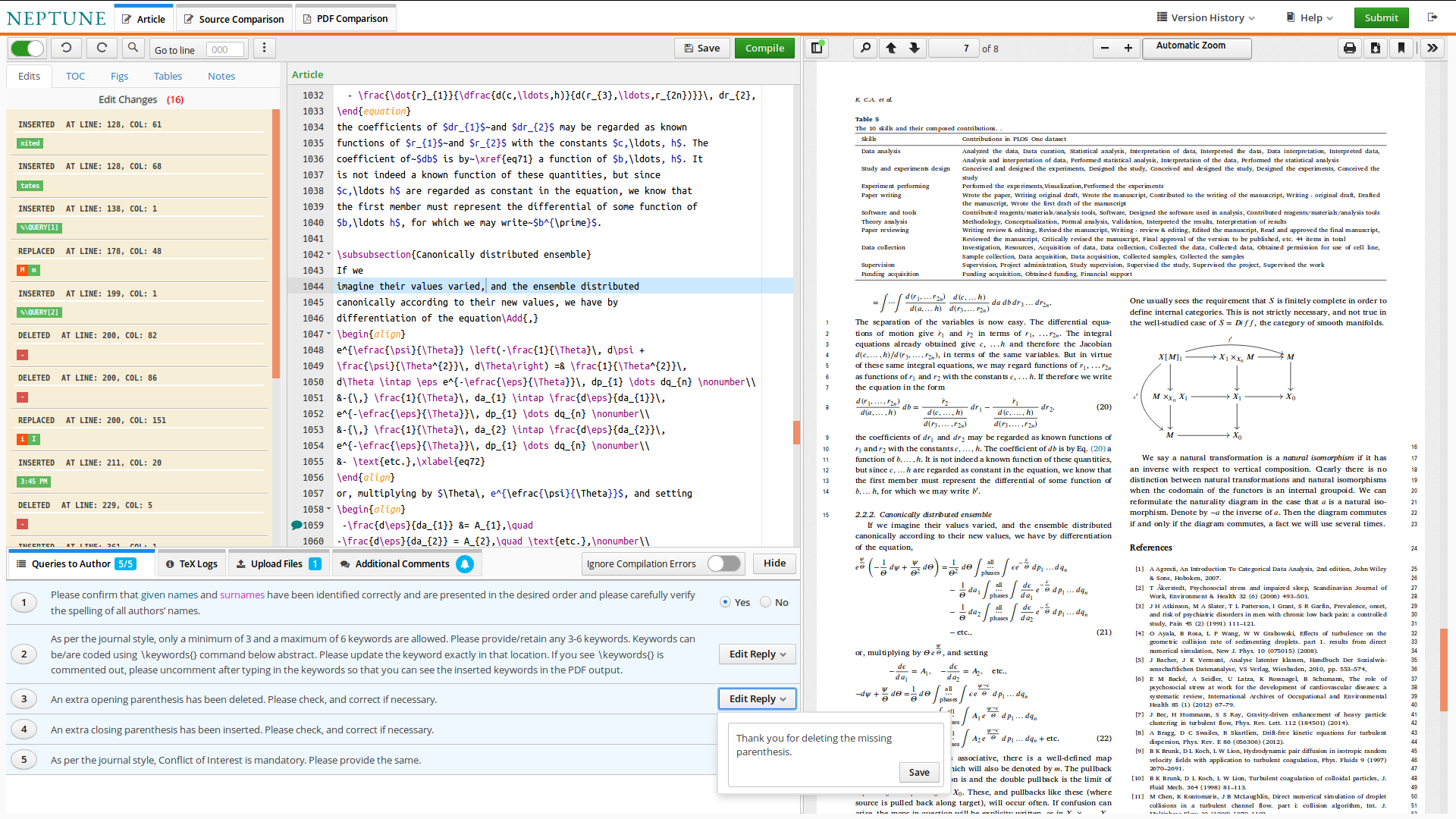Click the redo icon in editor toolbar
Image resolution: width=1456 pixels, height=819 pixels.
point(102,49)
